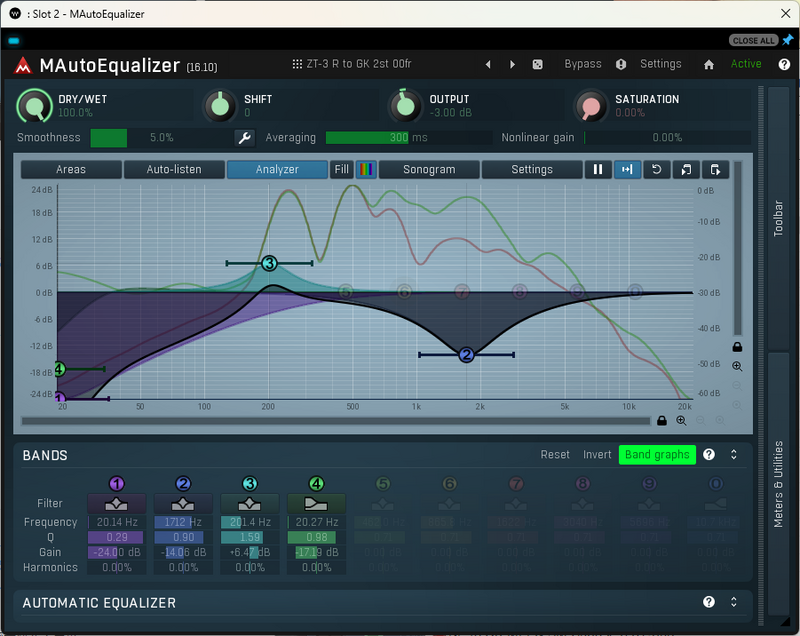The height and width of the screenshot is (636, 800).
Task: Click Band 1 filter type icon
Action: click(x=116, y=504)
